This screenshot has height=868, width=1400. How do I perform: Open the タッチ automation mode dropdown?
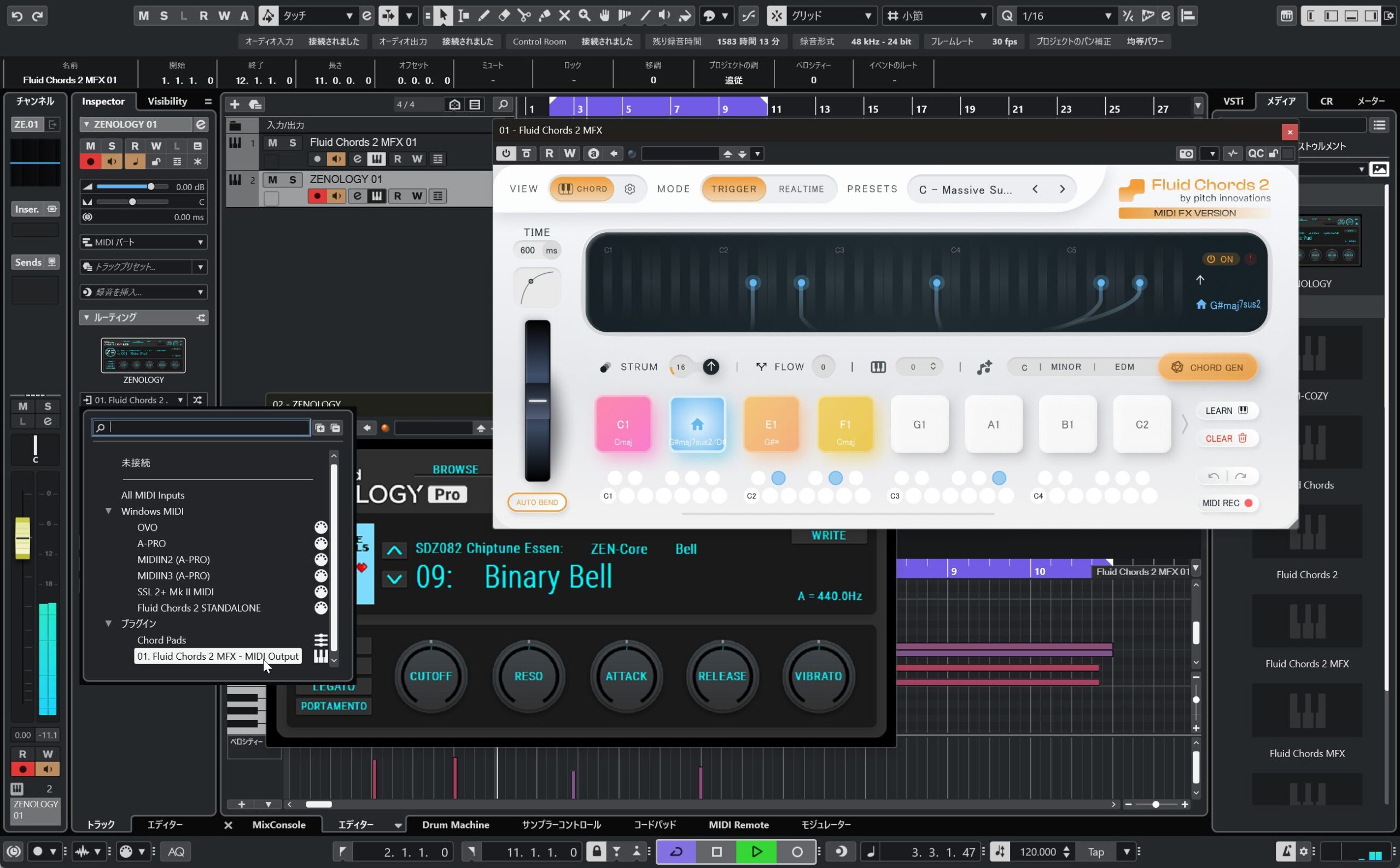317,15
